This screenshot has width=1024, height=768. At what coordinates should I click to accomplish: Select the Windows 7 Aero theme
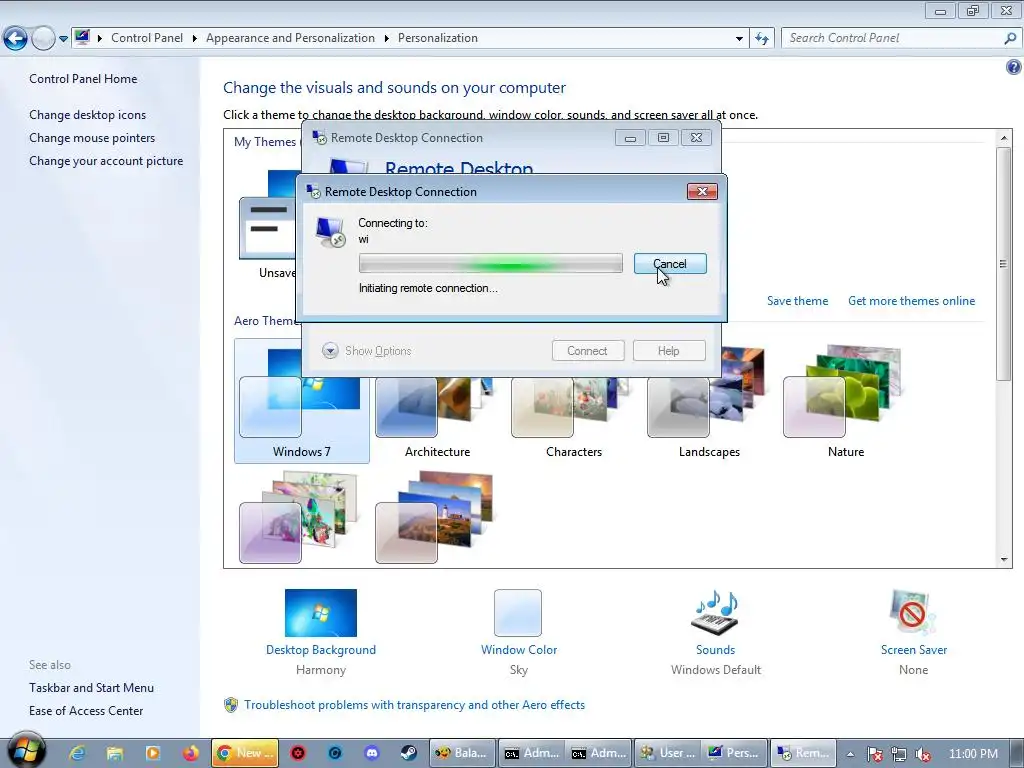tap(302, 401)
